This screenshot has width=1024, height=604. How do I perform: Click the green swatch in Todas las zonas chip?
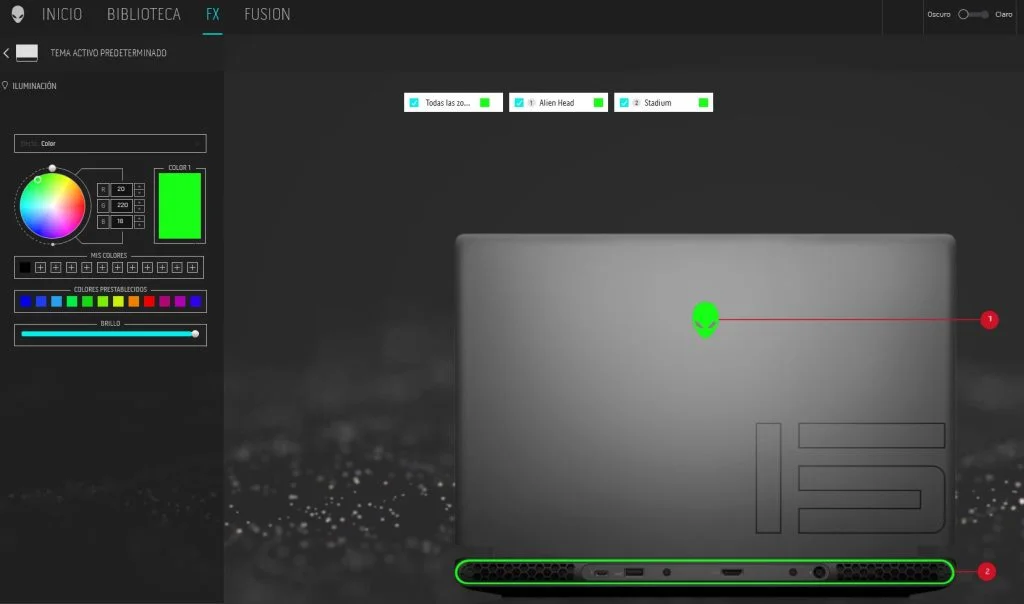pyautogui.click(x=485, y=103)
